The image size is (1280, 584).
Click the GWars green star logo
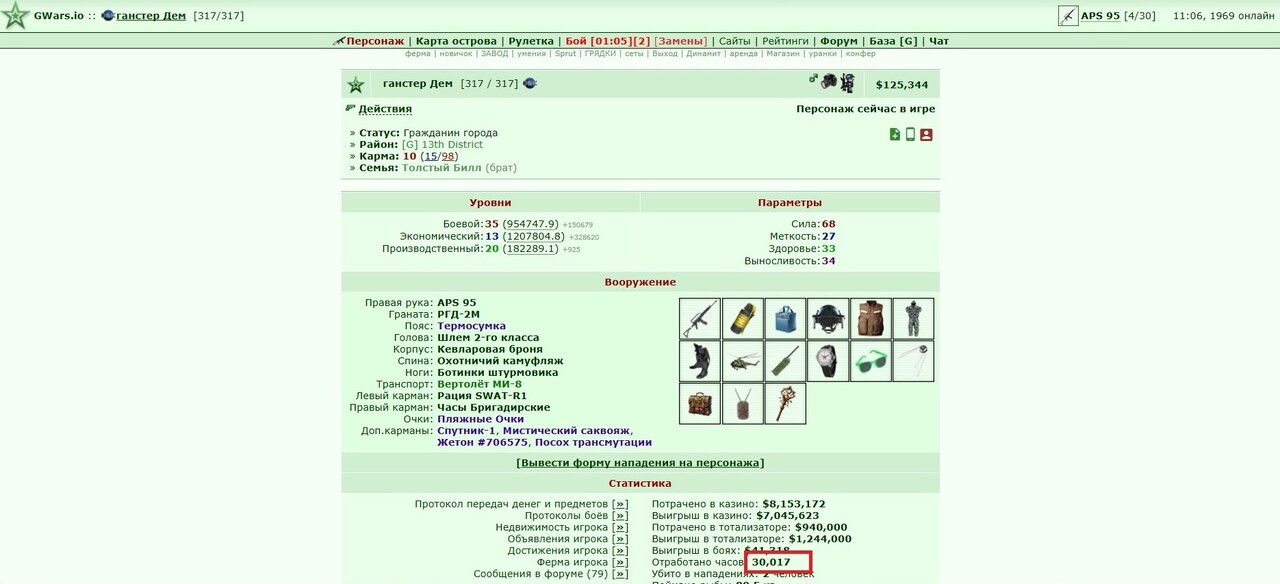click(x=15, y=16)
